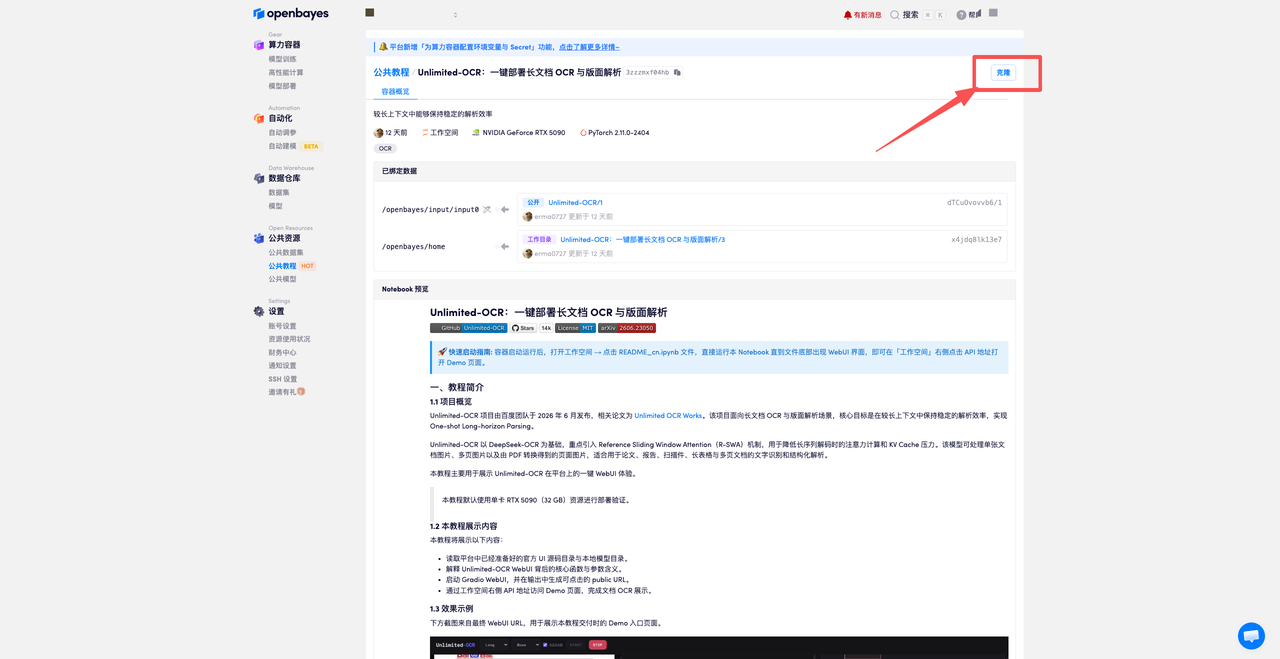Viewport: 1280px width, 659px height.
Task: Open the help question mark icon
Action: click(961, 15)
